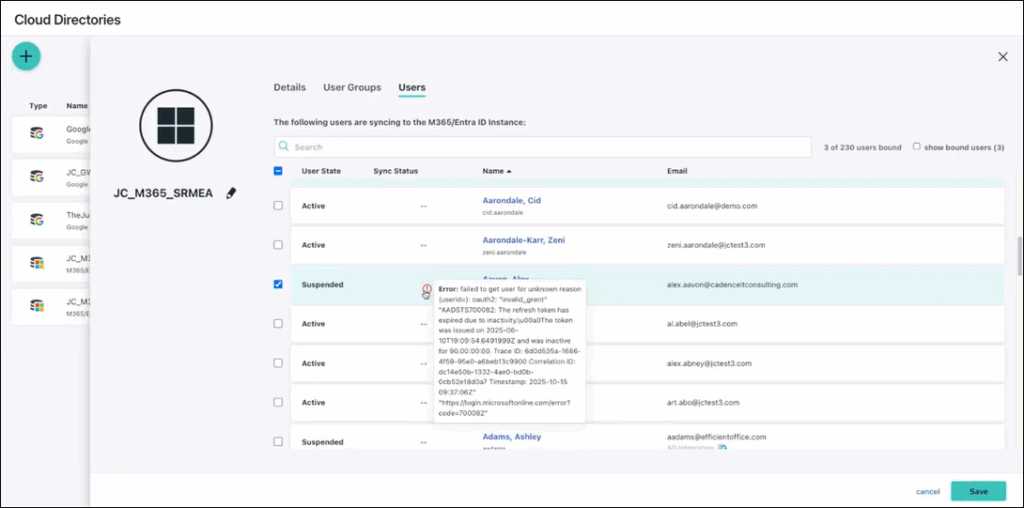1024x508 pixels.
Task: Uncheck the suspended alex.aavon user checkbox
Action: click(278, 284)
